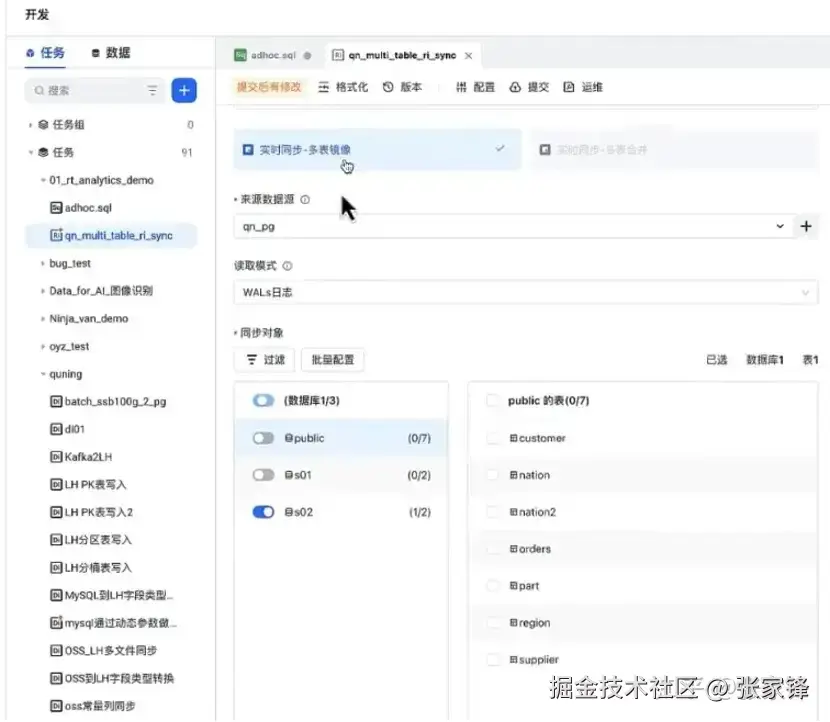This screenshot has height=722, width=830.
Task: Click the blue plus button to add task
Action: point(184,91)
